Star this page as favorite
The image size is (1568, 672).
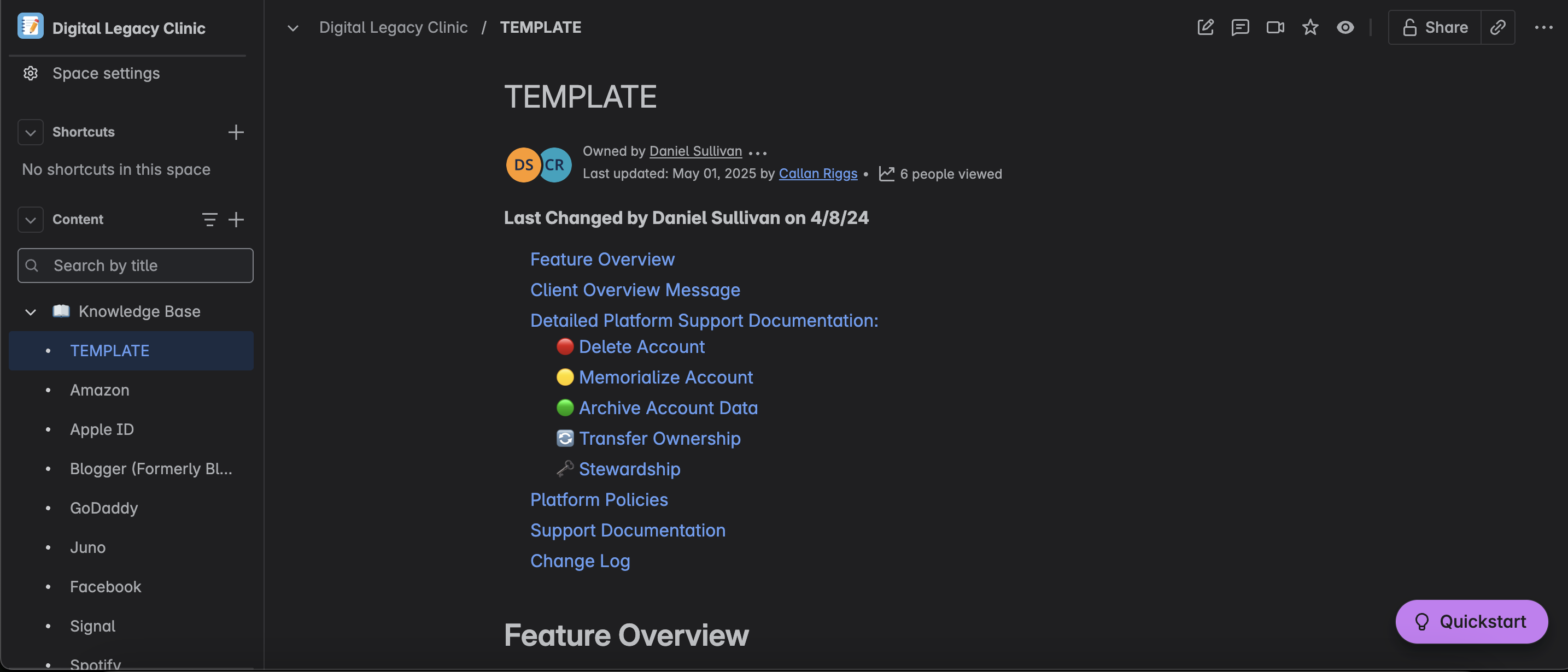[x=1310, y=27]
